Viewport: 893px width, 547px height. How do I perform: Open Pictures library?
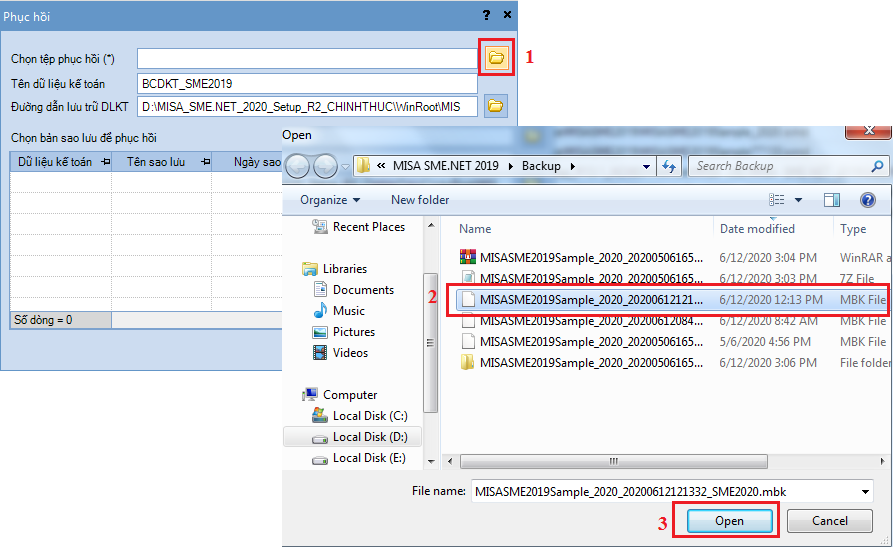pyautogui.click(x=354, y=332)
